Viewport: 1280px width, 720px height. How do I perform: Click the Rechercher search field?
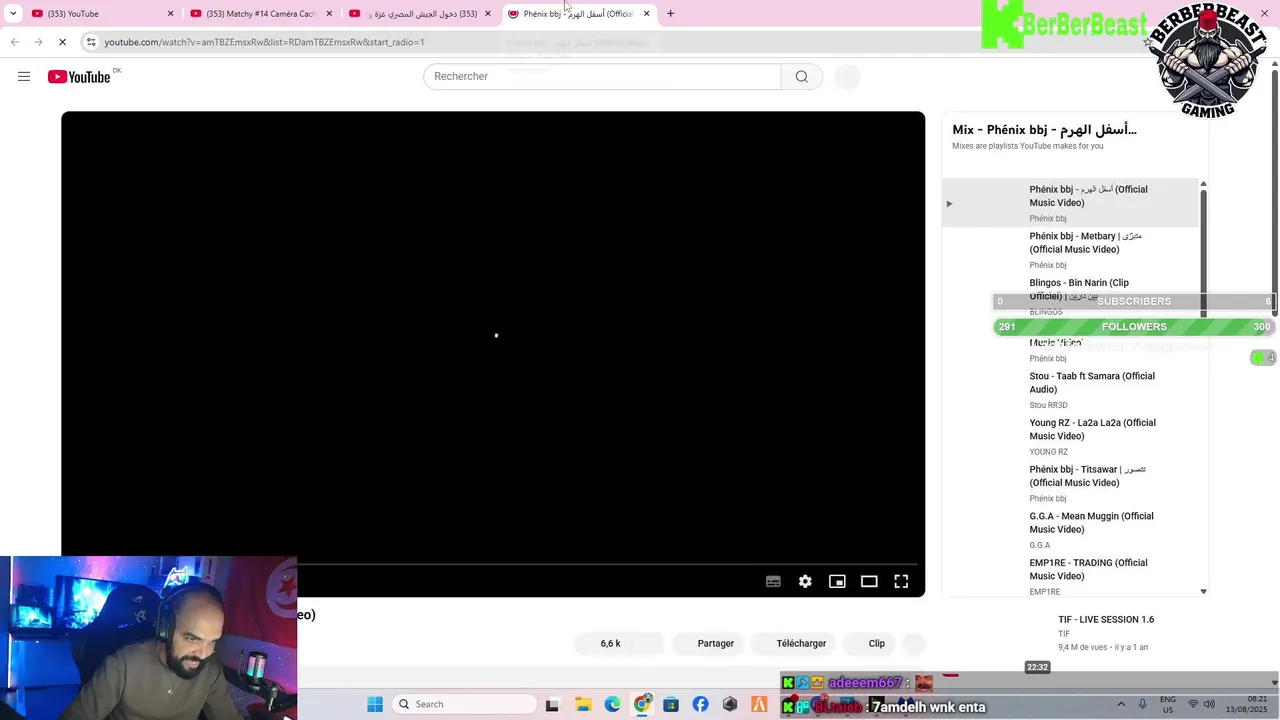(602, 77)
